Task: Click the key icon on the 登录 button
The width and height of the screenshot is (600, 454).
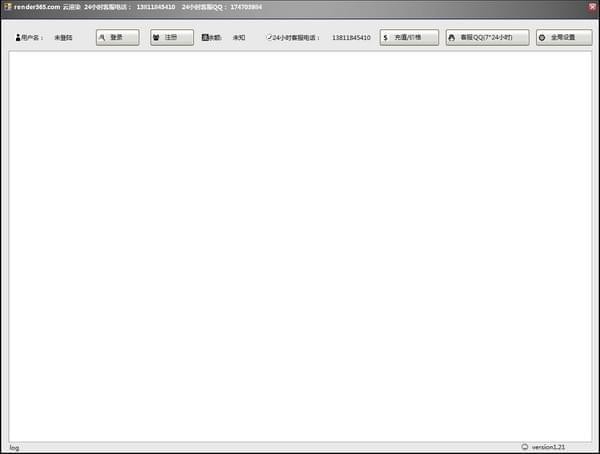Action: [102, 38]
